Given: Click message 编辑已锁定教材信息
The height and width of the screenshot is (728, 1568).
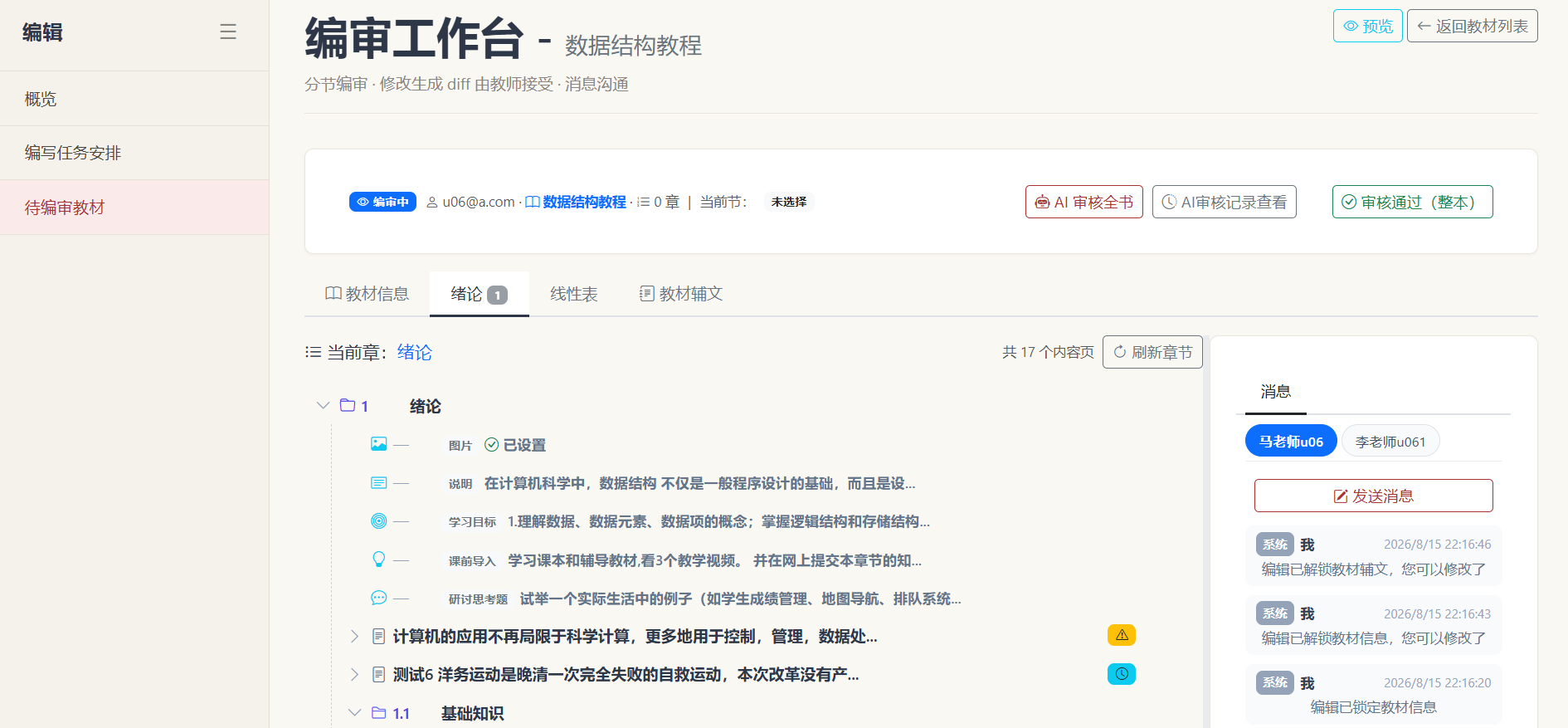Looking at the screenshot, I should coord(1374,707).
